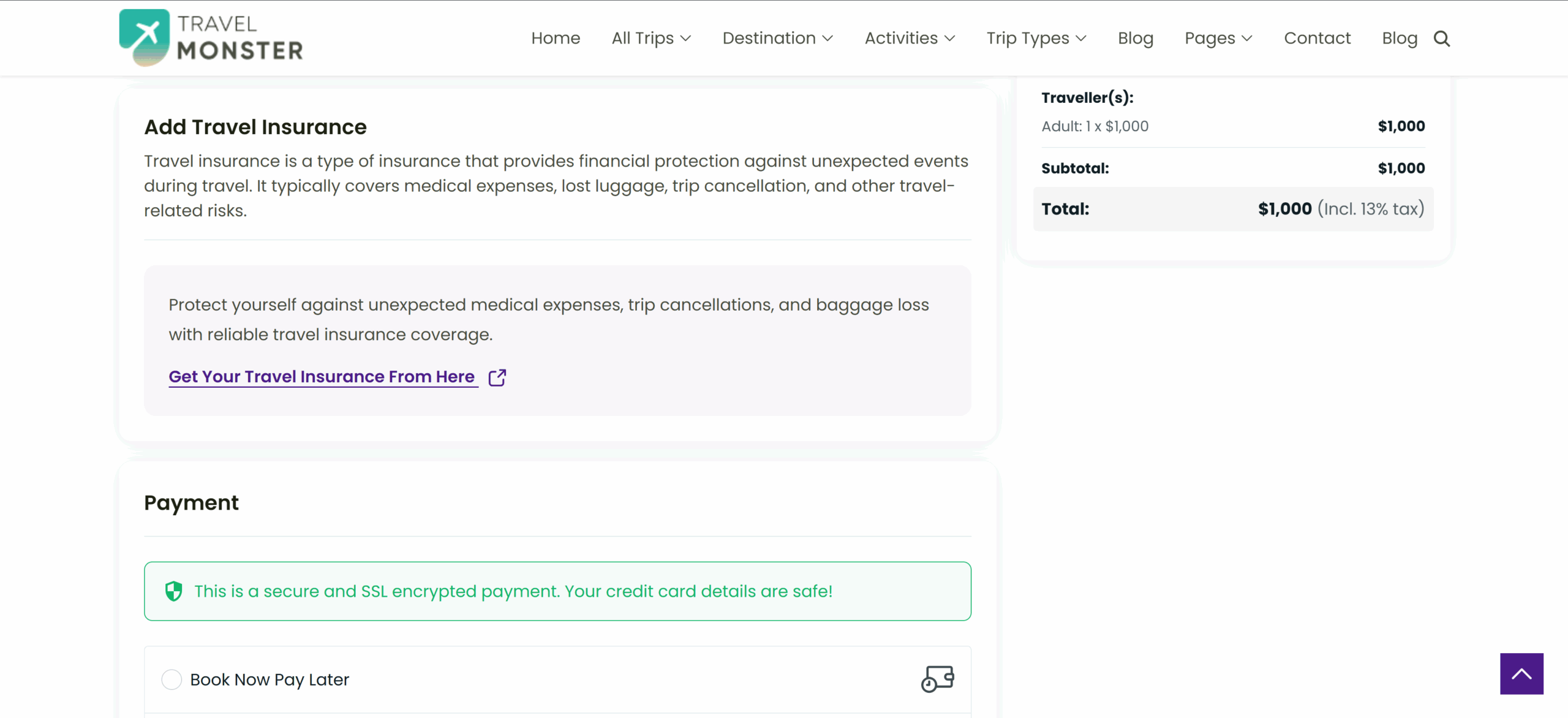Expand the Activities dropdown menu
Screen dimensions: 1568x718
[x=910, y=38]
